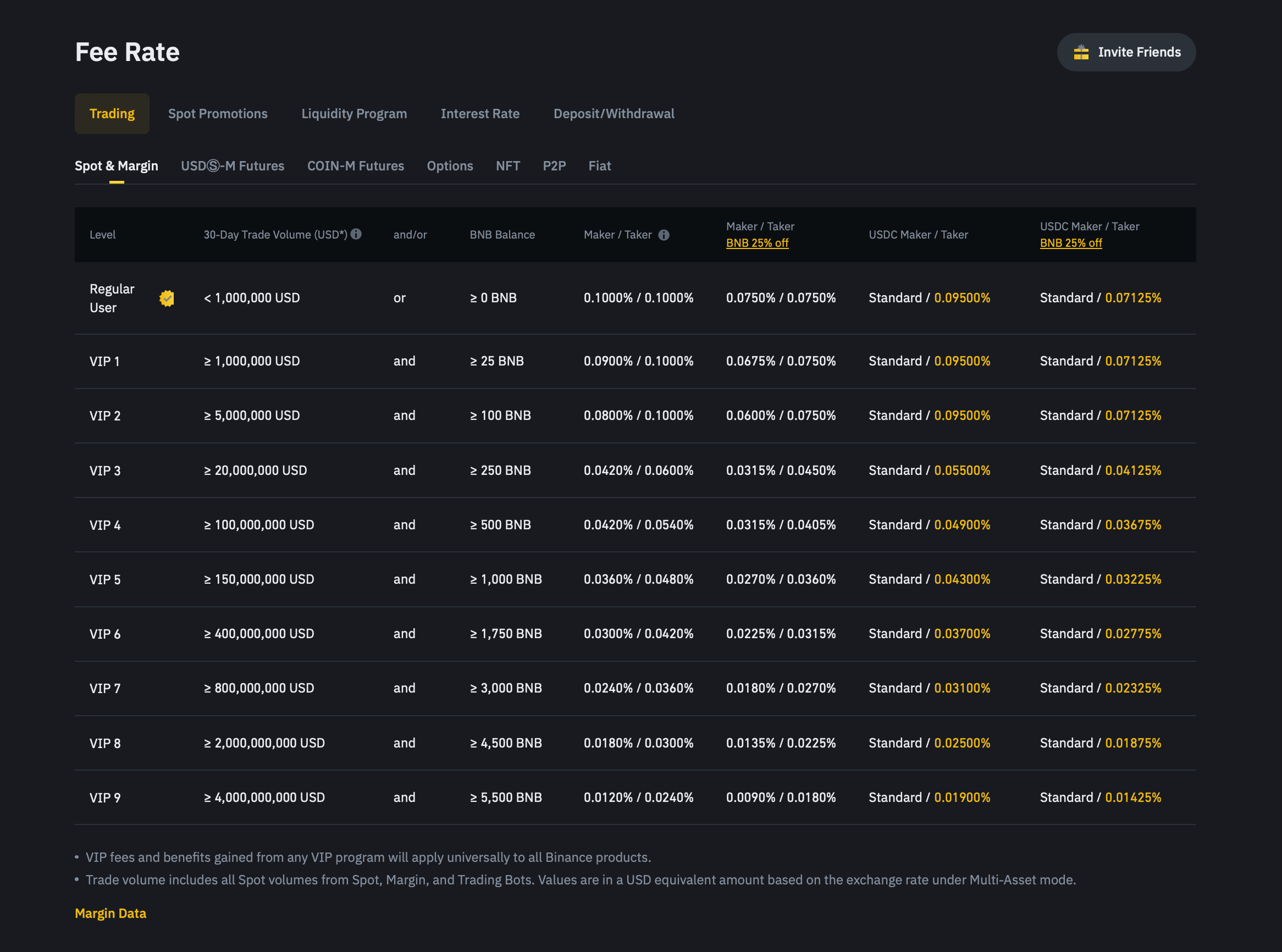Image resolution: width=1282 pixels, height=952 pixels.
Task: Select the Trading tab
Action: [112, 114]
